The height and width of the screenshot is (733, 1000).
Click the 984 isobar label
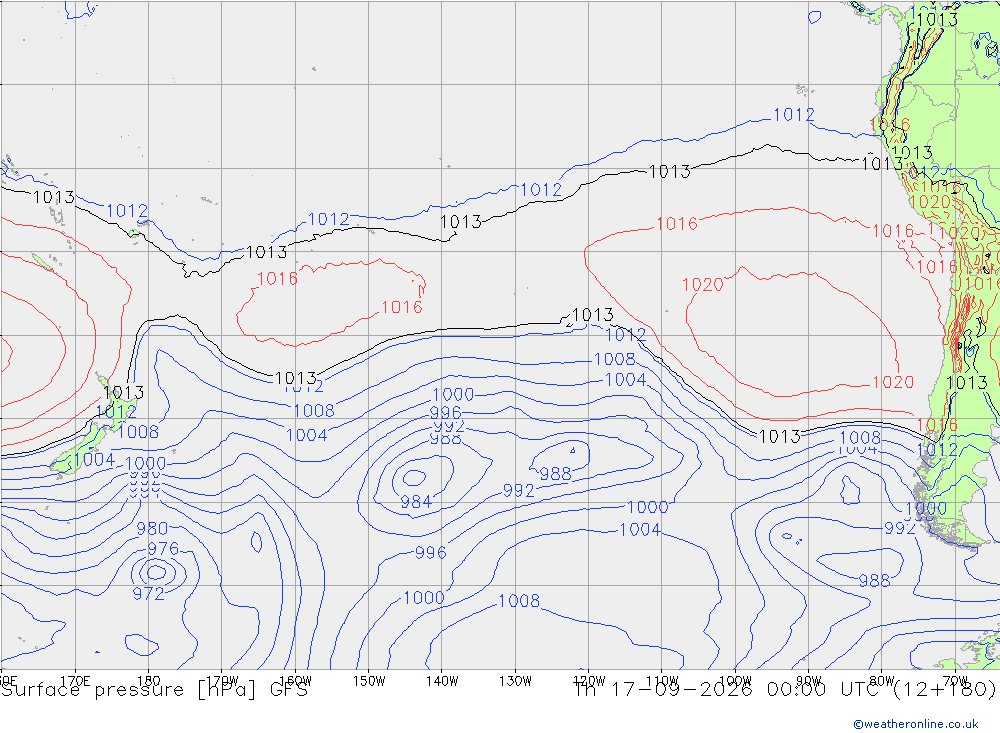point(416,502)
